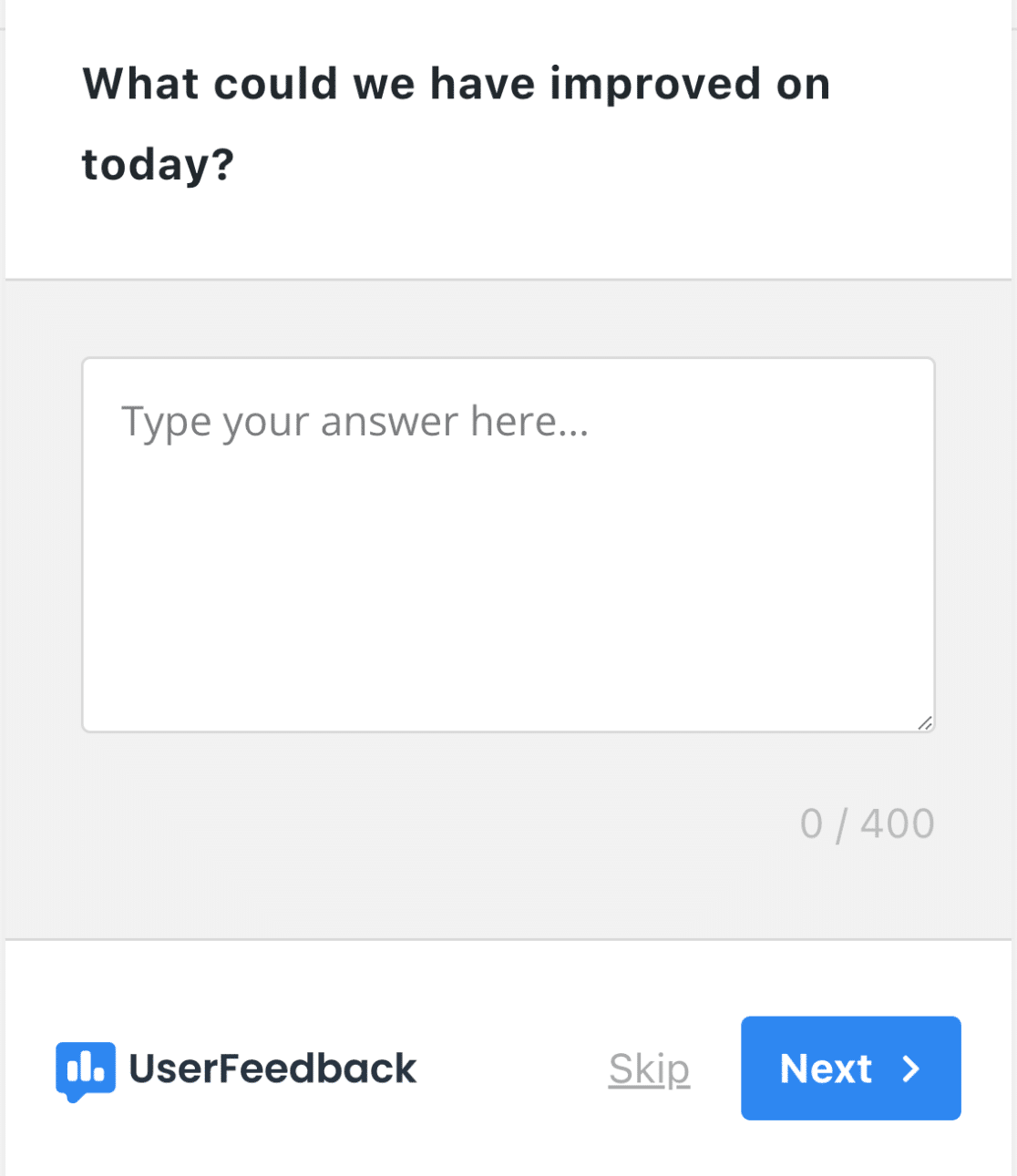Click the "0" typed-character count

pos(811,823)
